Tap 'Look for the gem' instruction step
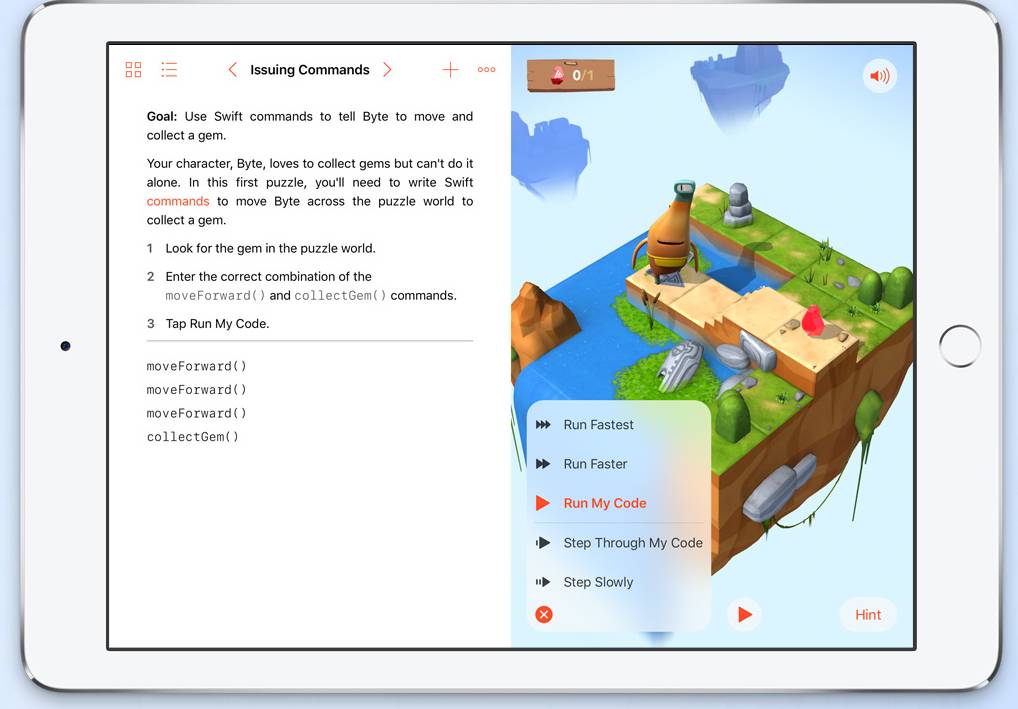The width and height of the screenshot is (1018, 709). coord(271,249)
